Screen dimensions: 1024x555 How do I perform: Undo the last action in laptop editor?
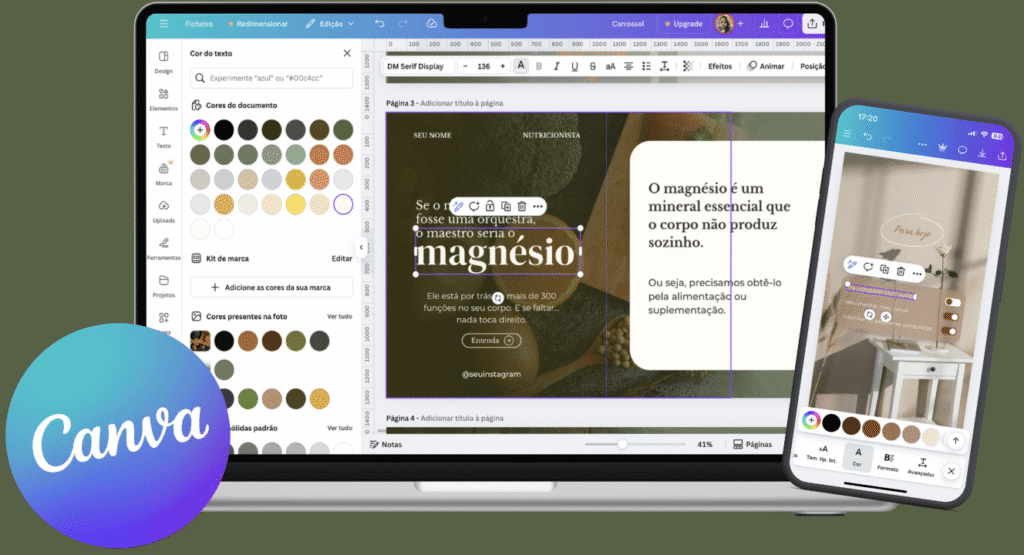coord(379,24)
